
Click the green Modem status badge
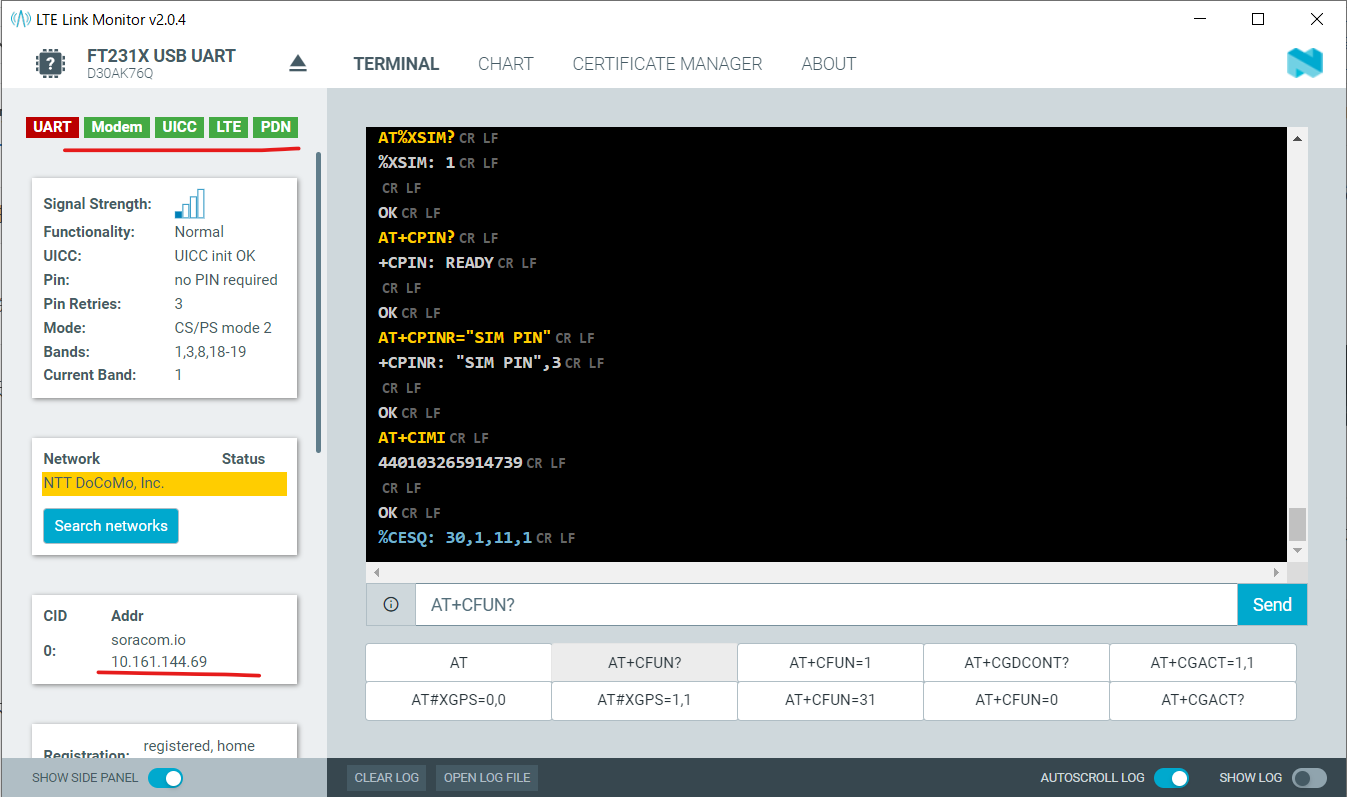(117, 127)
